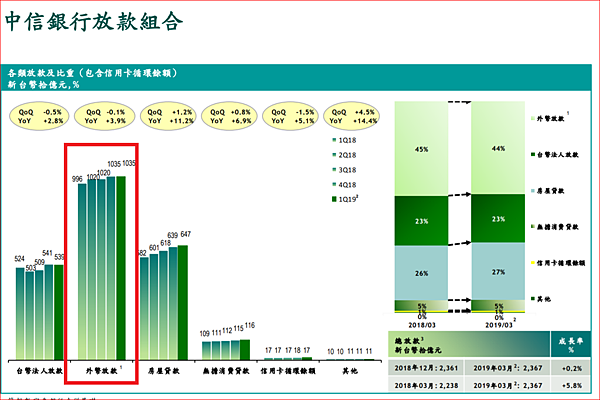
Task: Click bar value 647 for 房屋貸款
Action: pos(186,234)
